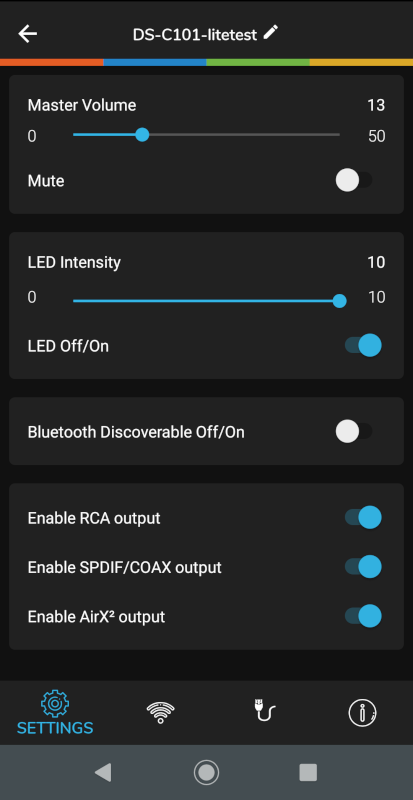The height and width of the screenshot is (800, 413).
Task: Edit device name with pencil icon
Action: pyautogui.click(x=271, y=33)
